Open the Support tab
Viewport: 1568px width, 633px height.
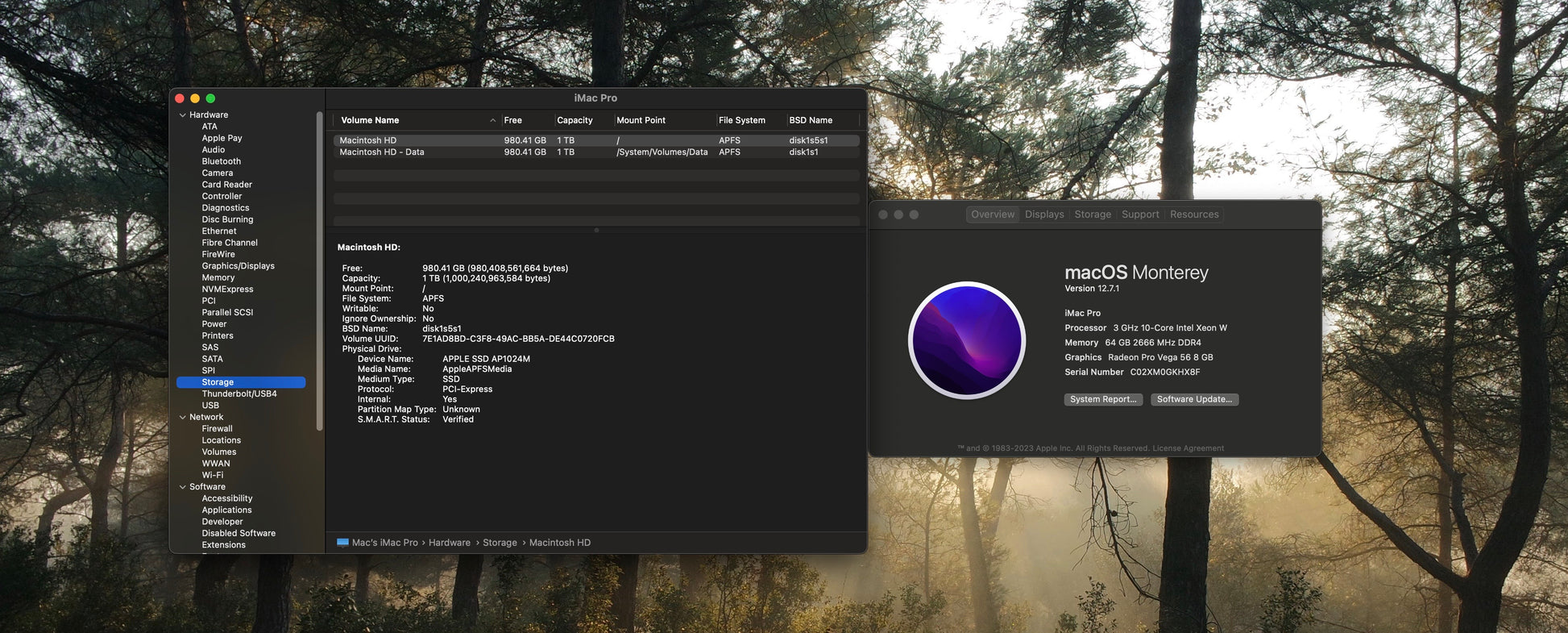click(1140, 214)
